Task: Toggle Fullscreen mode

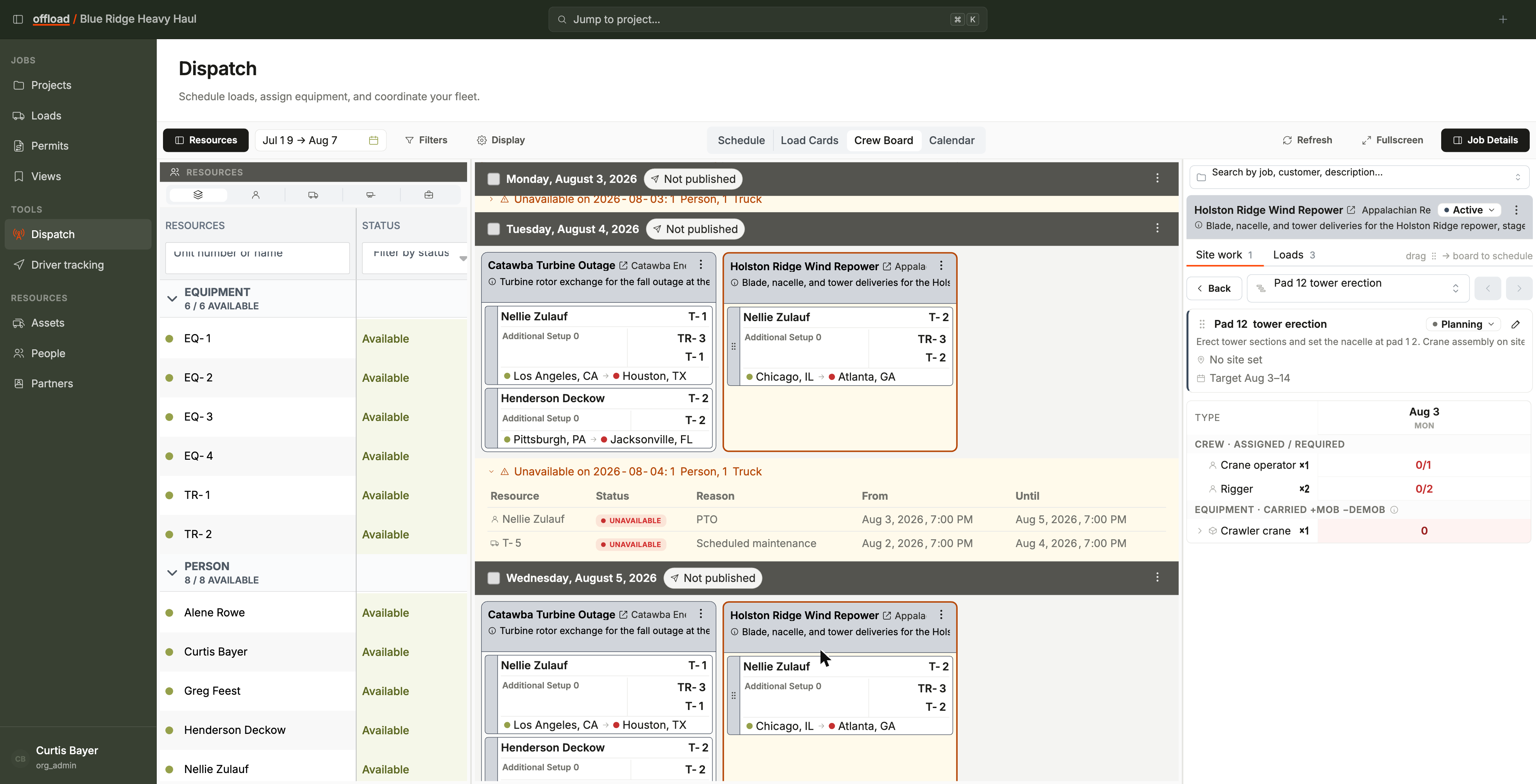Action: pos(1392,141)
